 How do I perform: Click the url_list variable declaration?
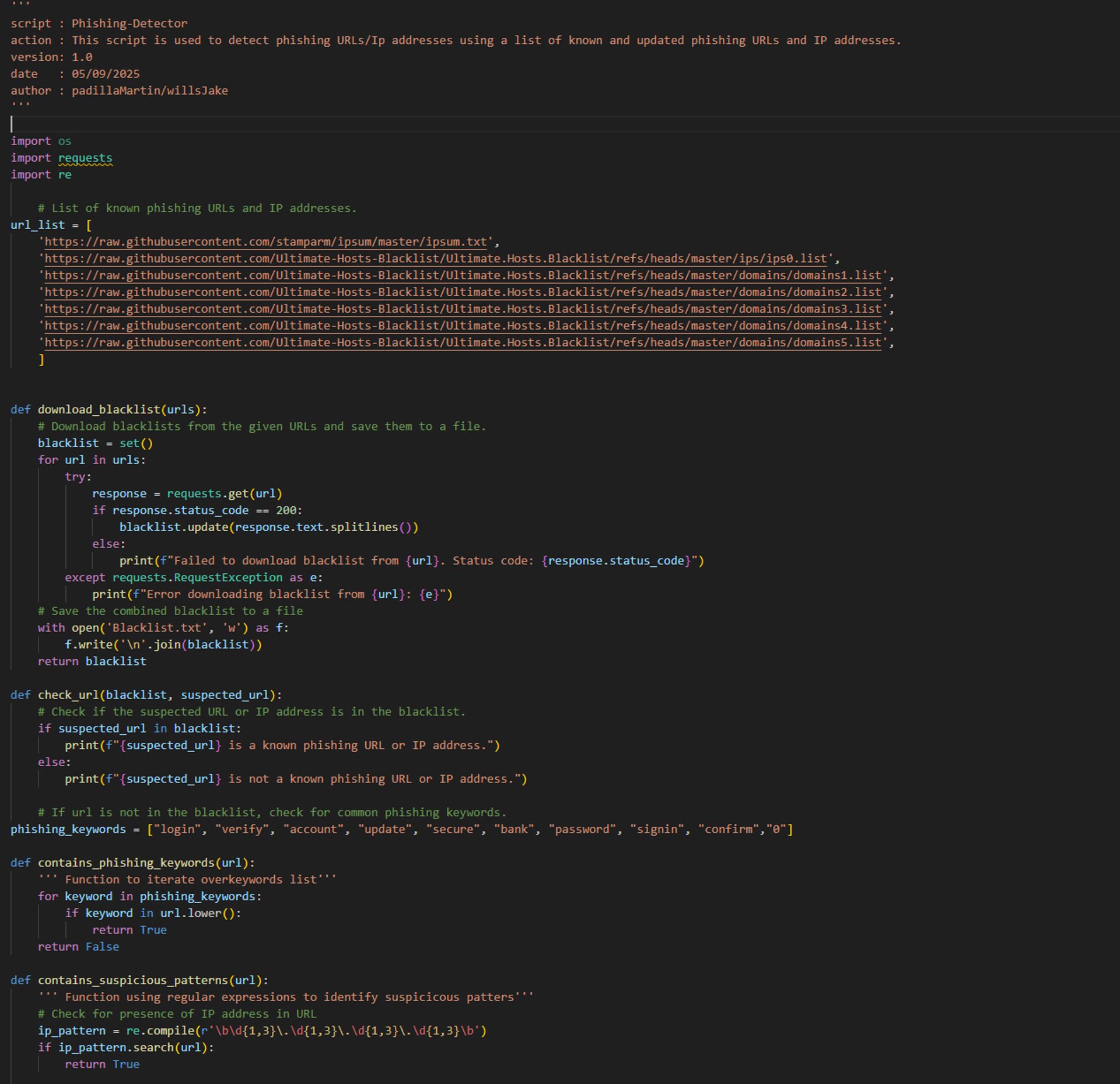(37, 225)
